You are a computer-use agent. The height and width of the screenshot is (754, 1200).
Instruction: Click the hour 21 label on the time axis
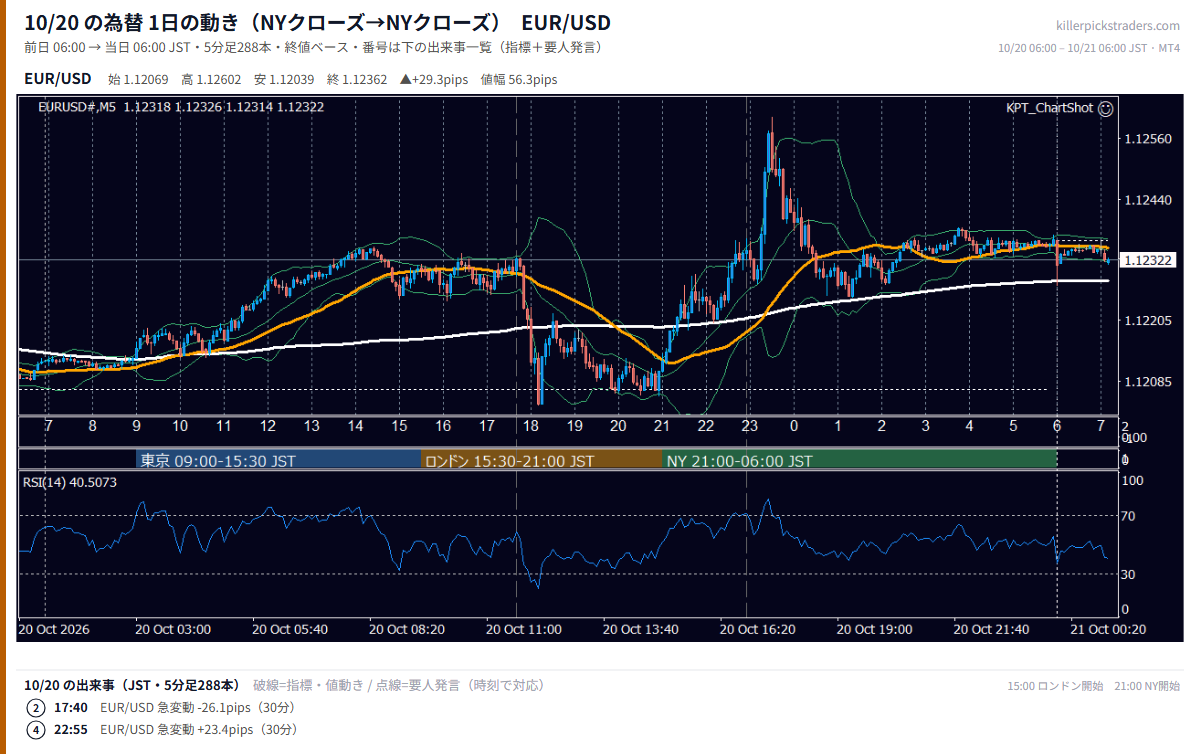pyautogui.click(x=661, y=426)
